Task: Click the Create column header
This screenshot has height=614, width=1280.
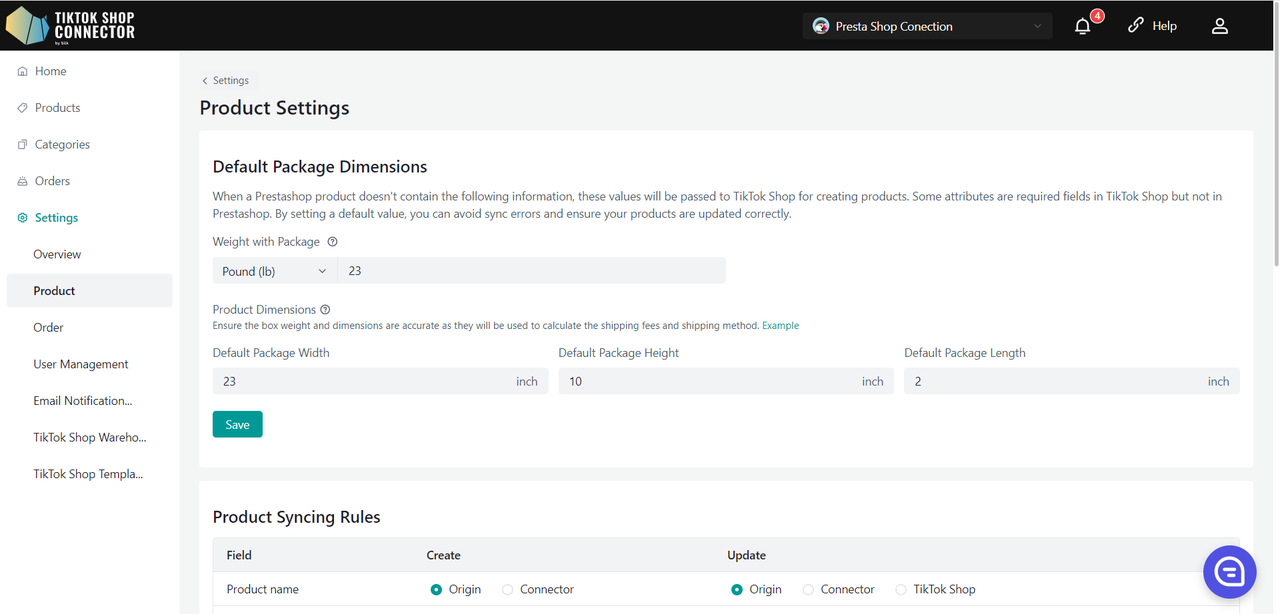Action: tap(444, 555)
